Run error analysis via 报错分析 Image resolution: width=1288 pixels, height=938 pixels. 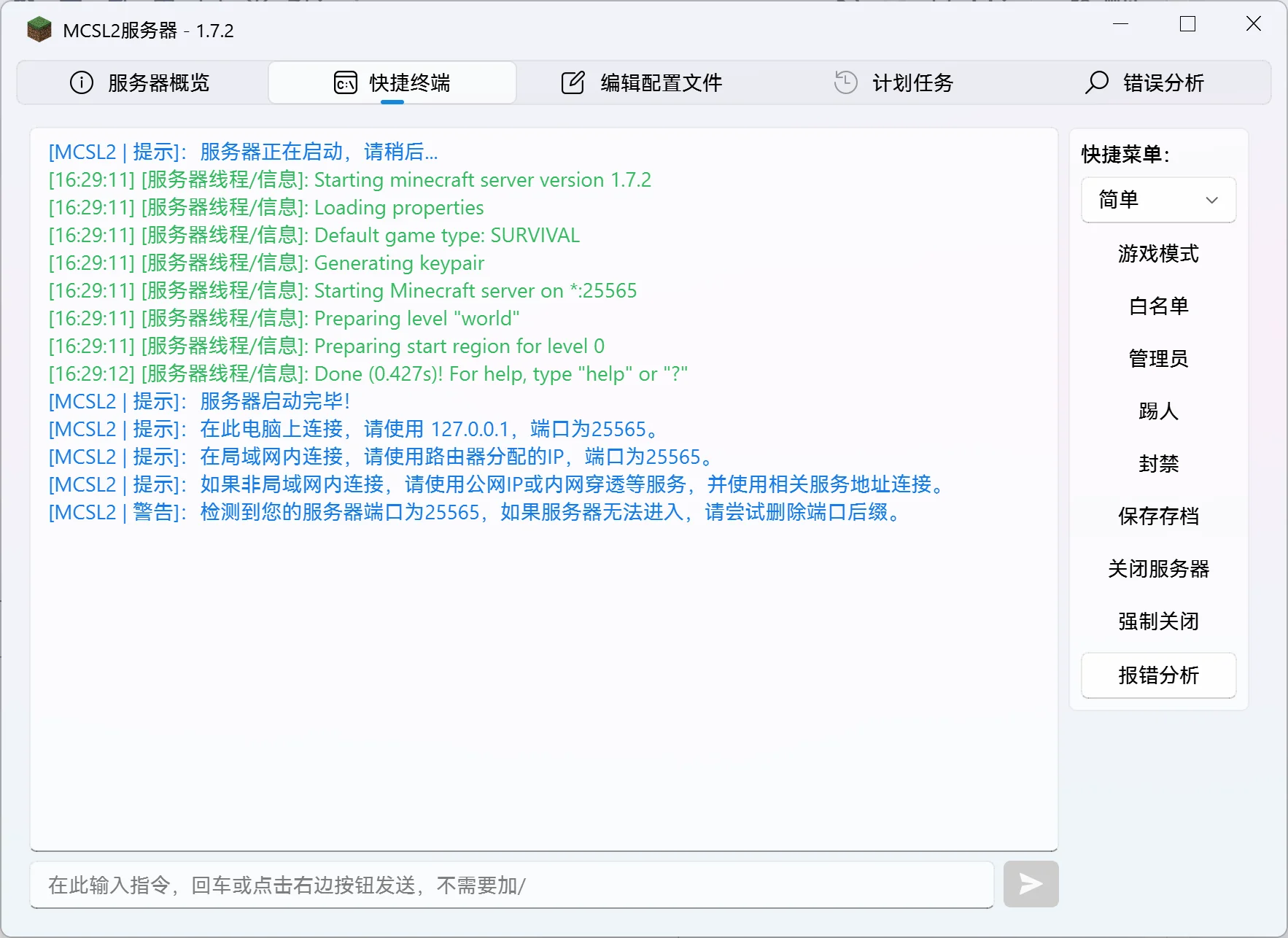coord(1157,675)
